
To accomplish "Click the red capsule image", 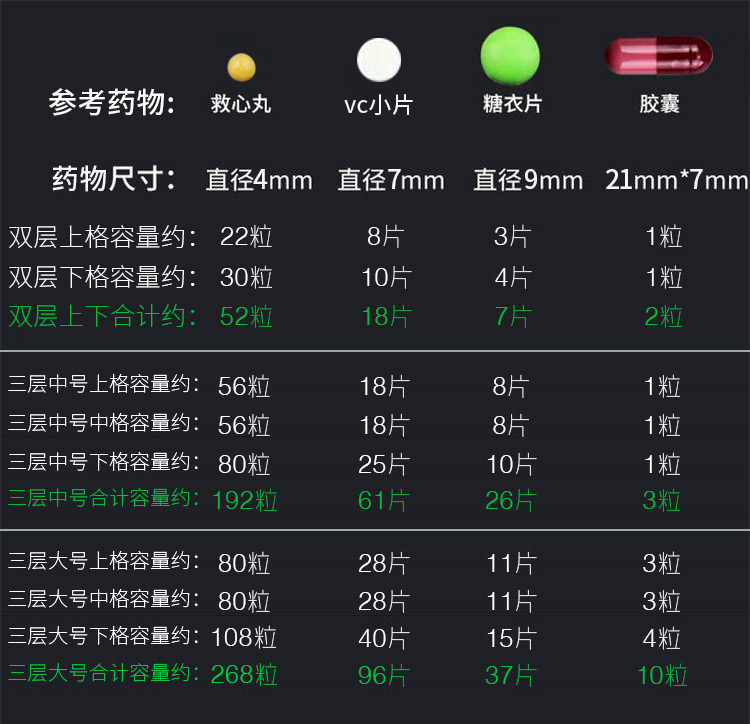I will (x=659, y=56).
